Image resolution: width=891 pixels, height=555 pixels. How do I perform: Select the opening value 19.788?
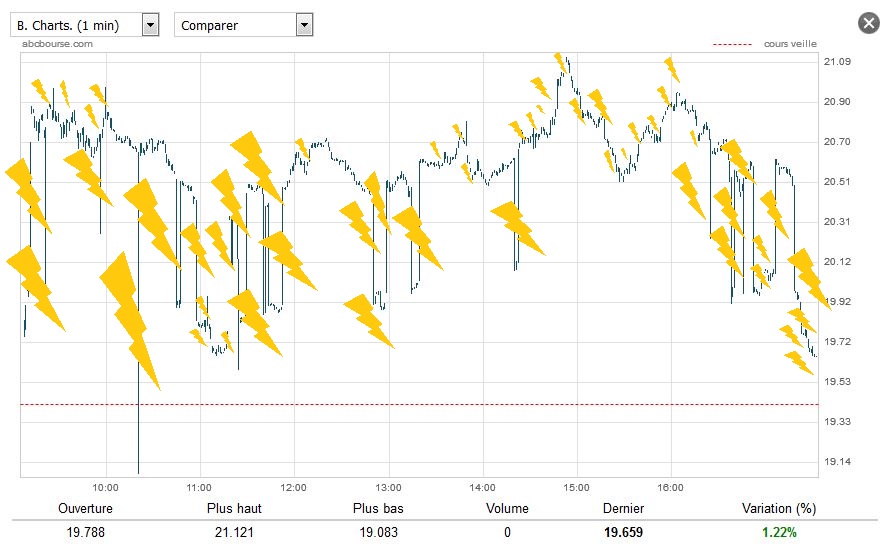[86, 532]
